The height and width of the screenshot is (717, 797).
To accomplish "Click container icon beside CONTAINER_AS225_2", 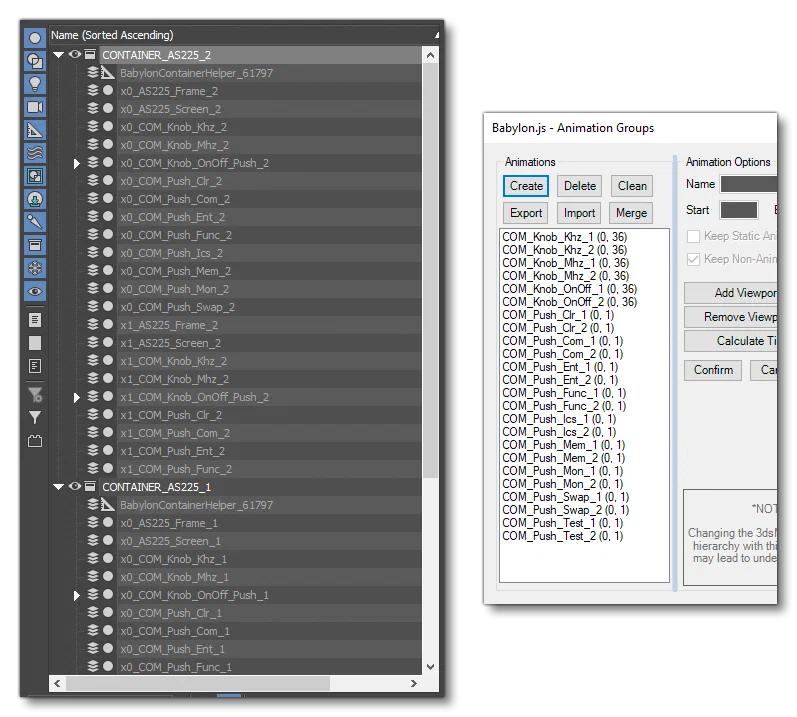I will click(x=90, y=54).
